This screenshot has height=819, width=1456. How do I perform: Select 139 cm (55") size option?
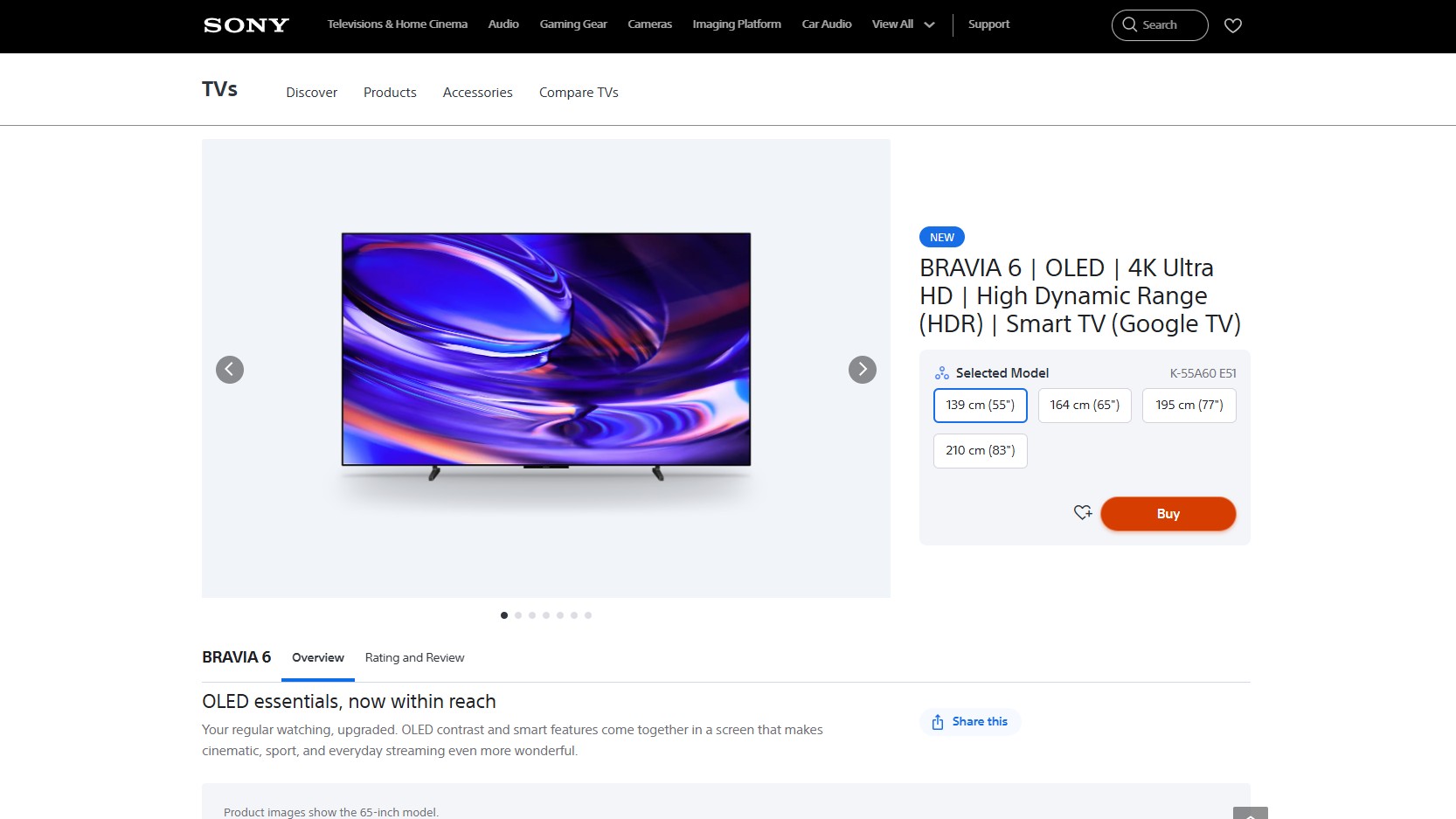[981, 406]
